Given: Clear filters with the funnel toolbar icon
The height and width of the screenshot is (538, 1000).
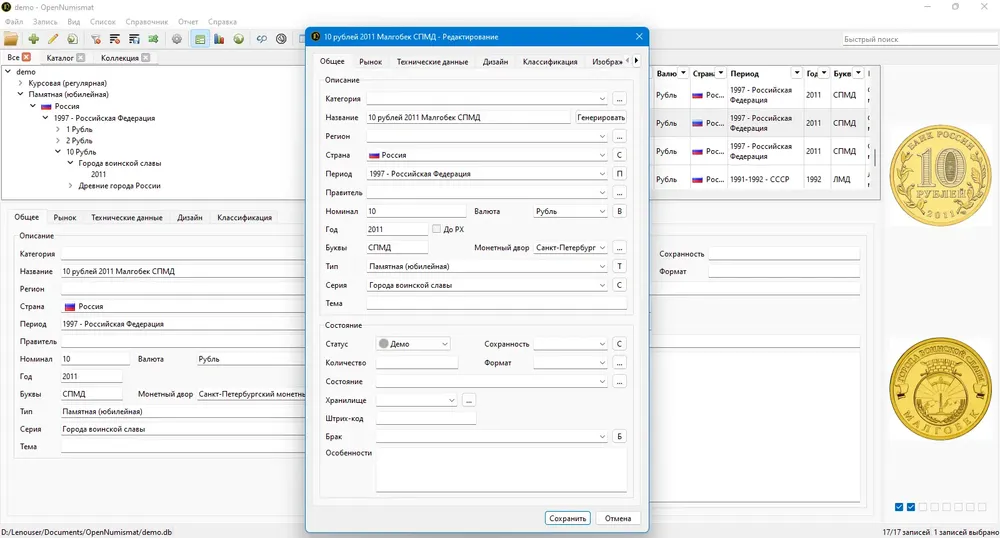Looking at the screenshot, I should tap(96, 39).
